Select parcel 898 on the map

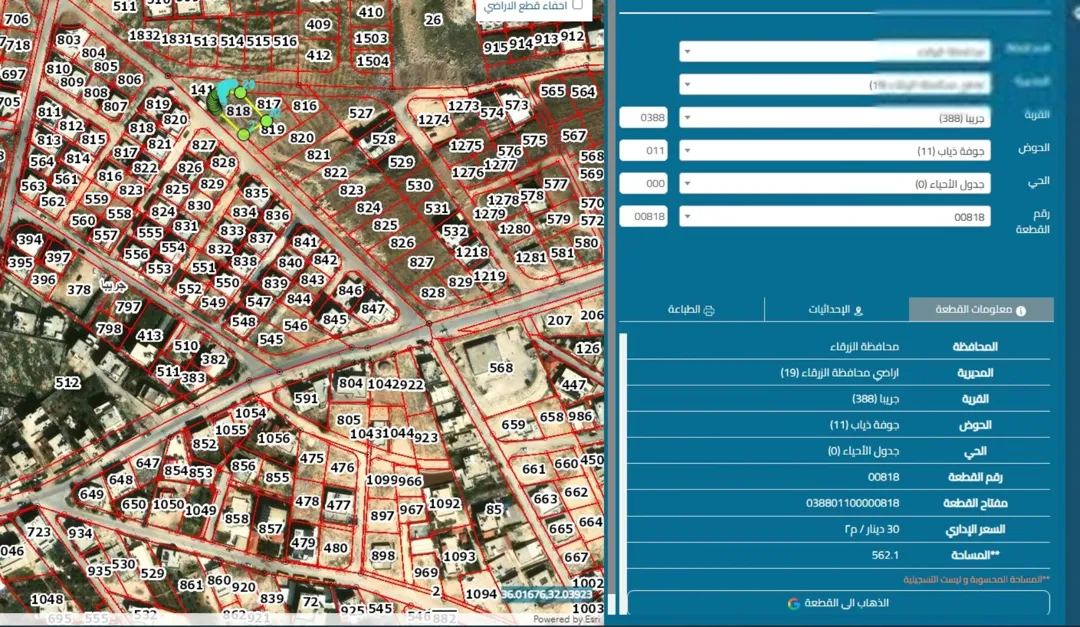383,555
